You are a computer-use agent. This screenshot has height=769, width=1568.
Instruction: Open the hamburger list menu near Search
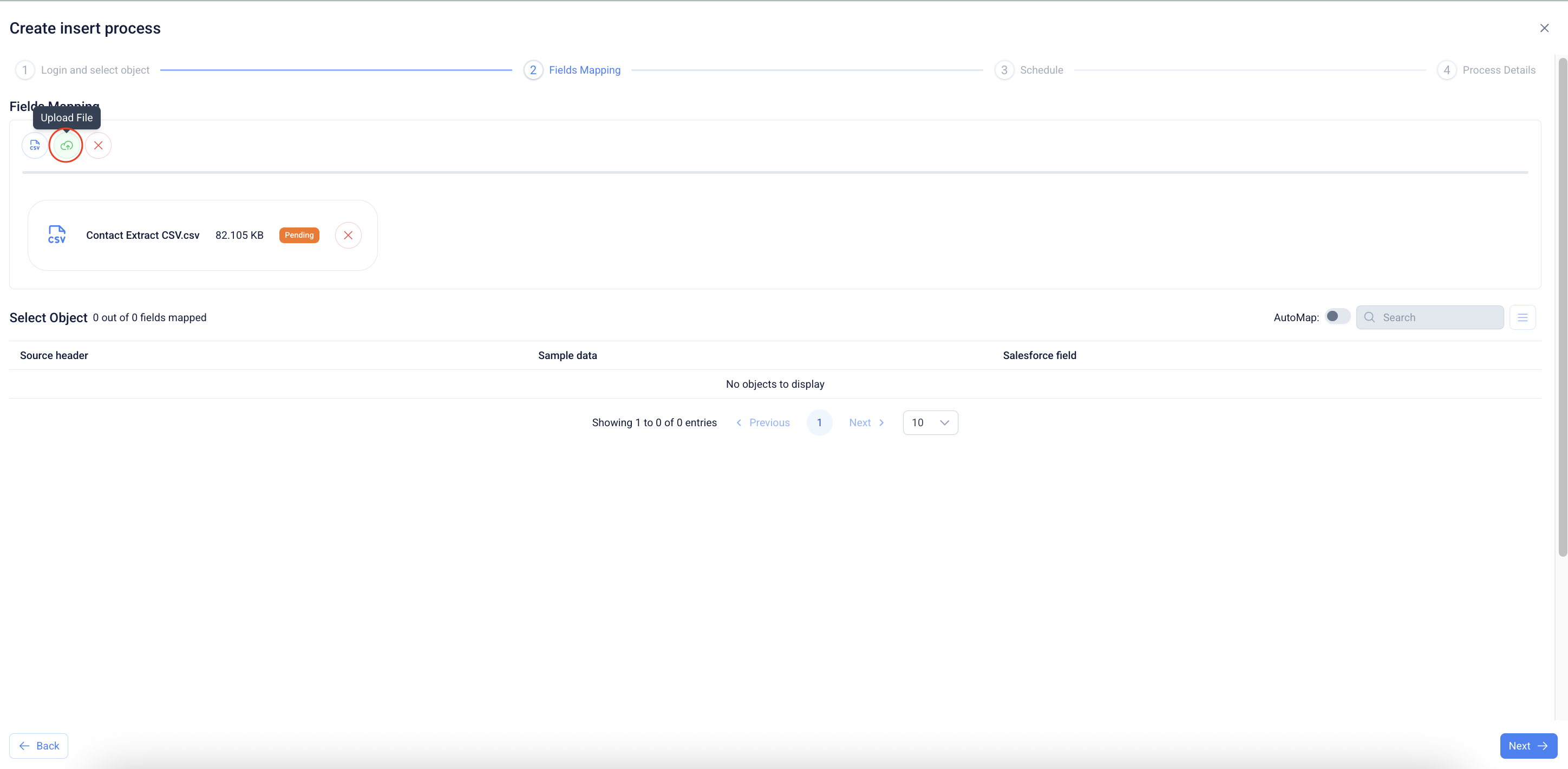[1523, 317]
